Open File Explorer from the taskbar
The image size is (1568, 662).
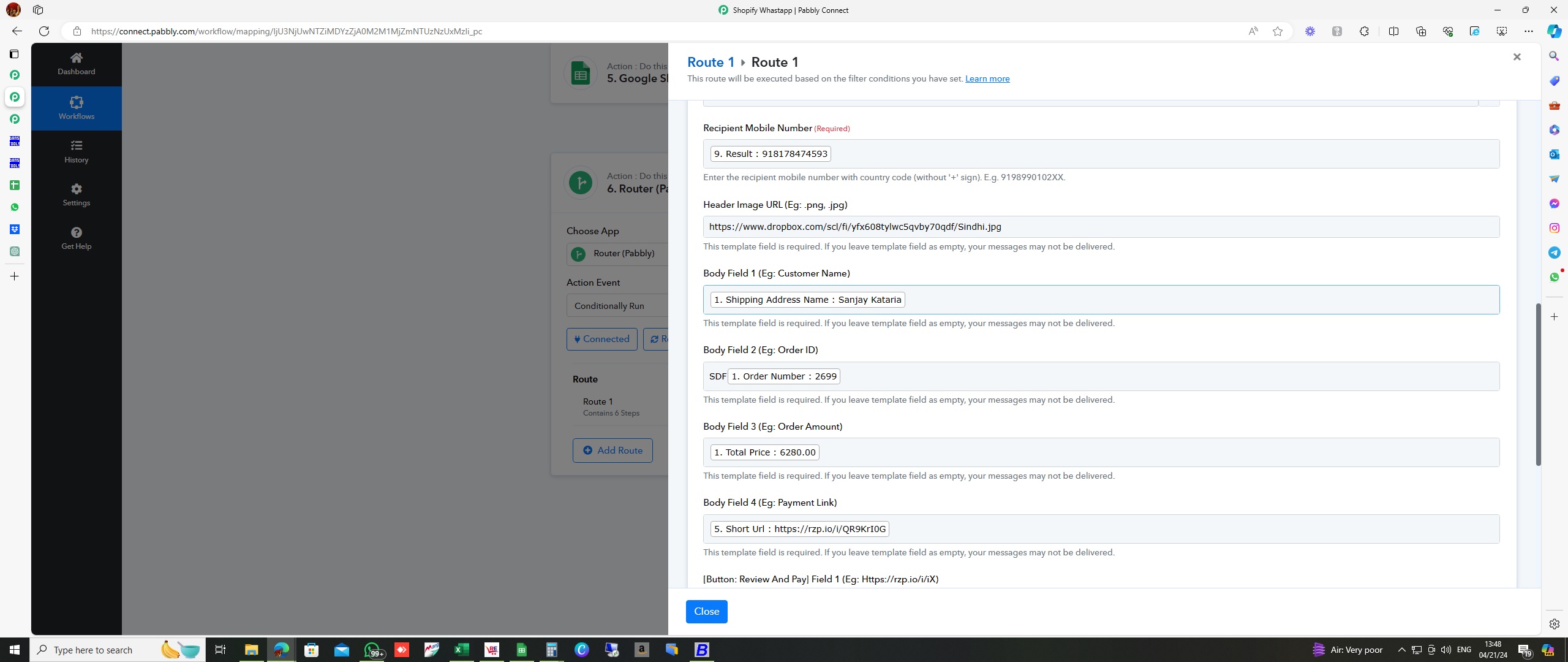251,650
